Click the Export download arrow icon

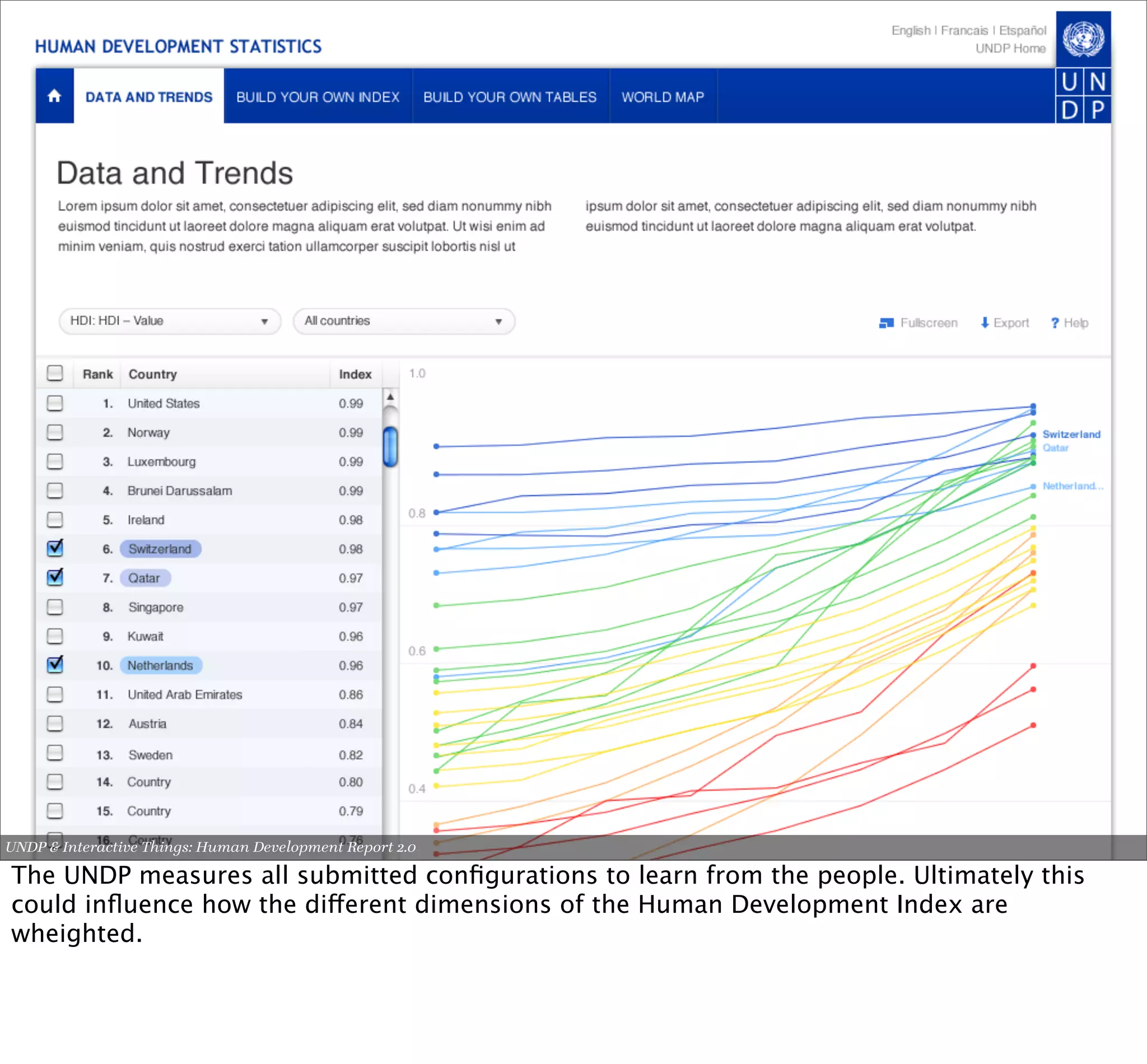[985, 323]
